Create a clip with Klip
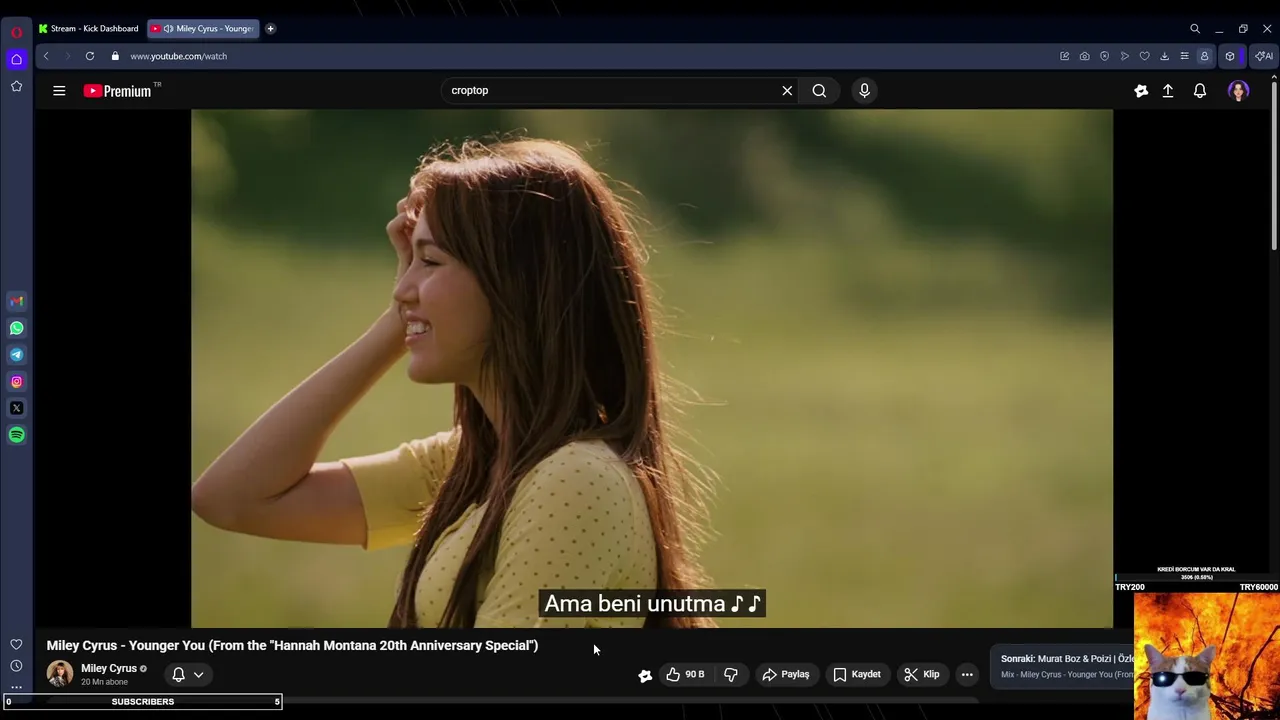The height and width of the screenshot is (720, 1280). 922,675
